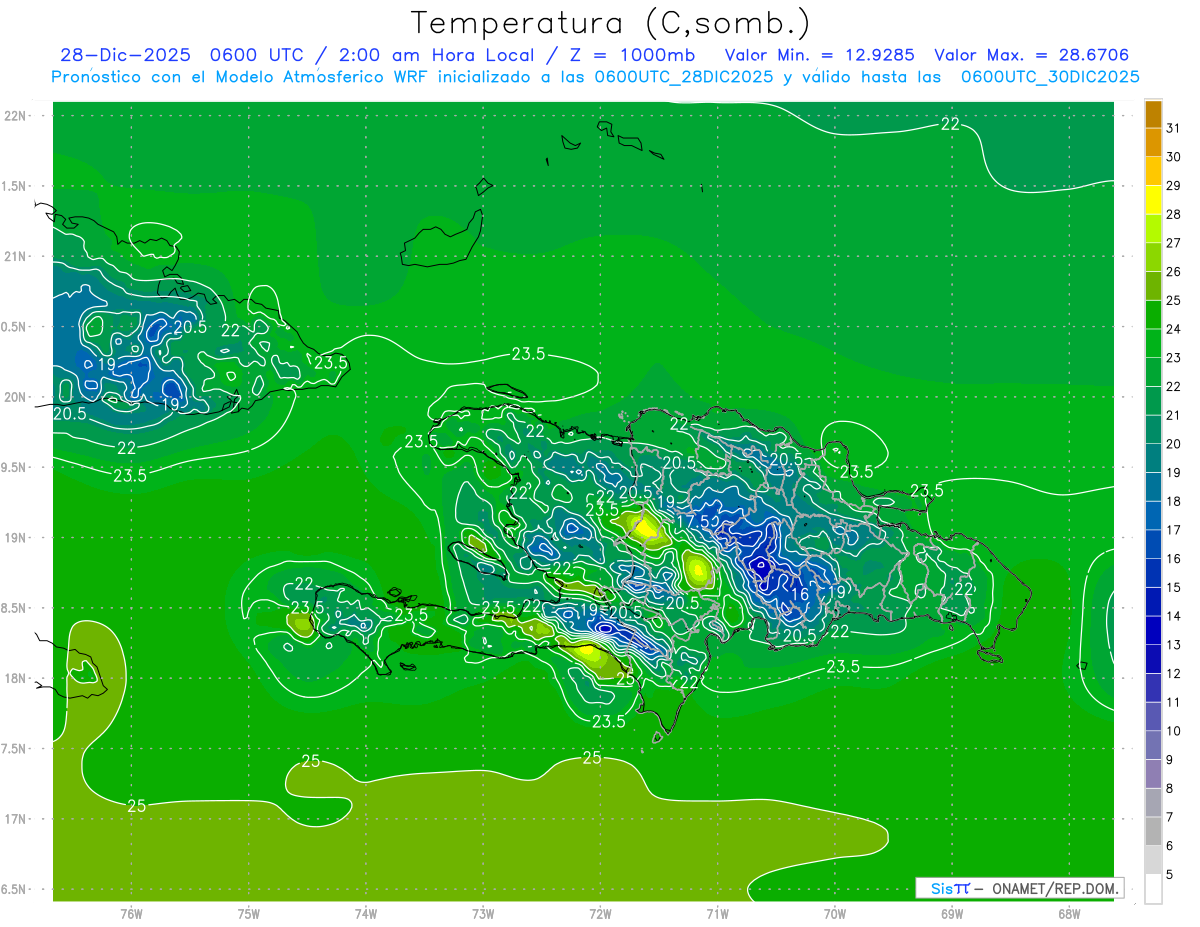This screenshot has width=1200, height=927.
Task: Click the '8' label on the color scale
Action: click(1170, 789)
